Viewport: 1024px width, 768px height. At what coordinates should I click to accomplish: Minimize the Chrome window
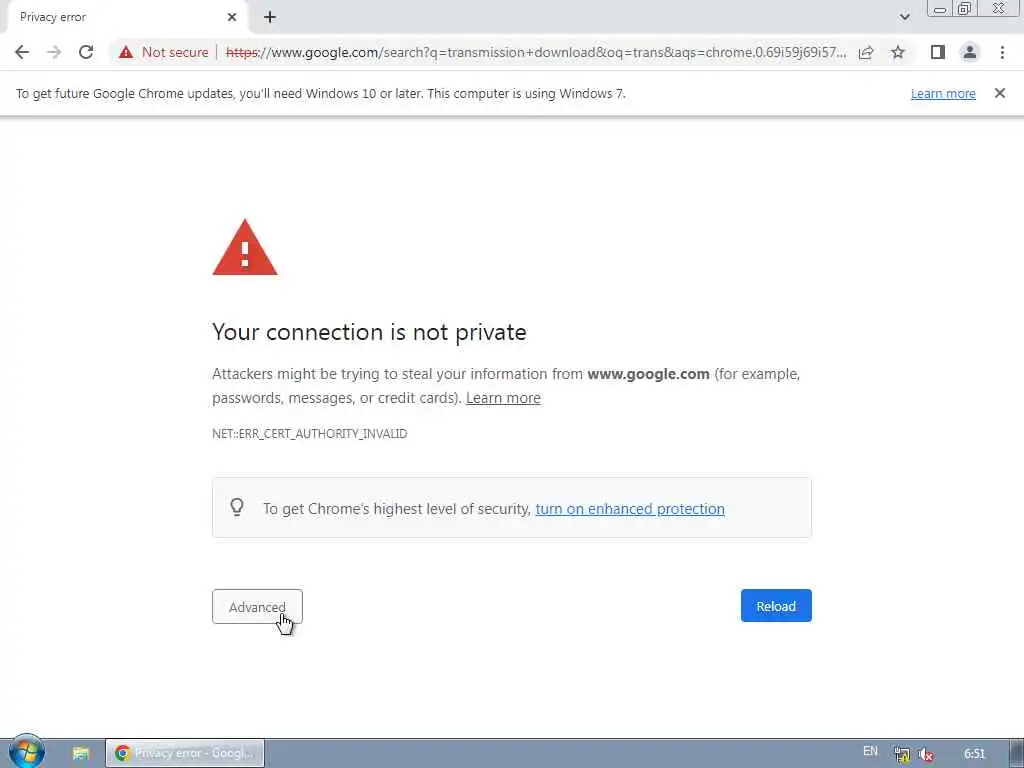pyautogui.click(x=940, y=9)
